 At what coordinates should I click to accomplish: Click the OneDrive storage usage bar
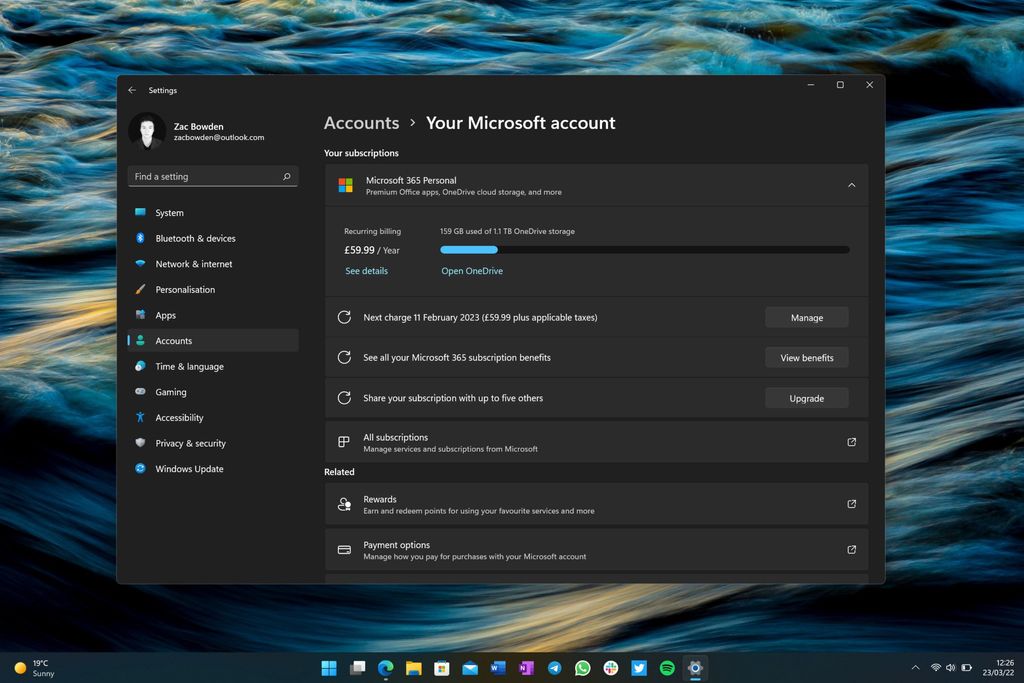pos(643,249)
